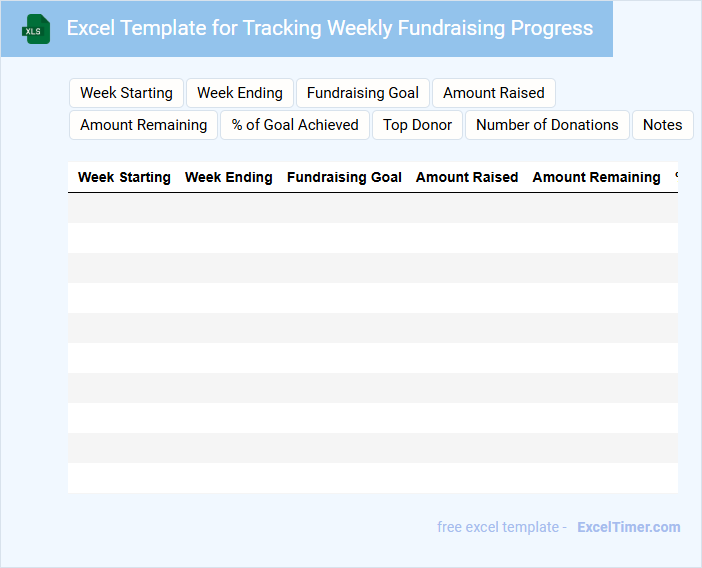This screenshot has width=702, height=568.
Task: Click the first empty cell under Amount Raised
Action: coord(467,208)
